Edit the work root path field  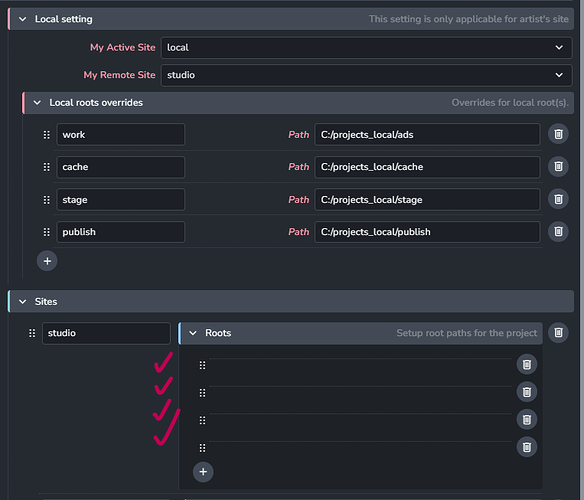click(427, 135)
